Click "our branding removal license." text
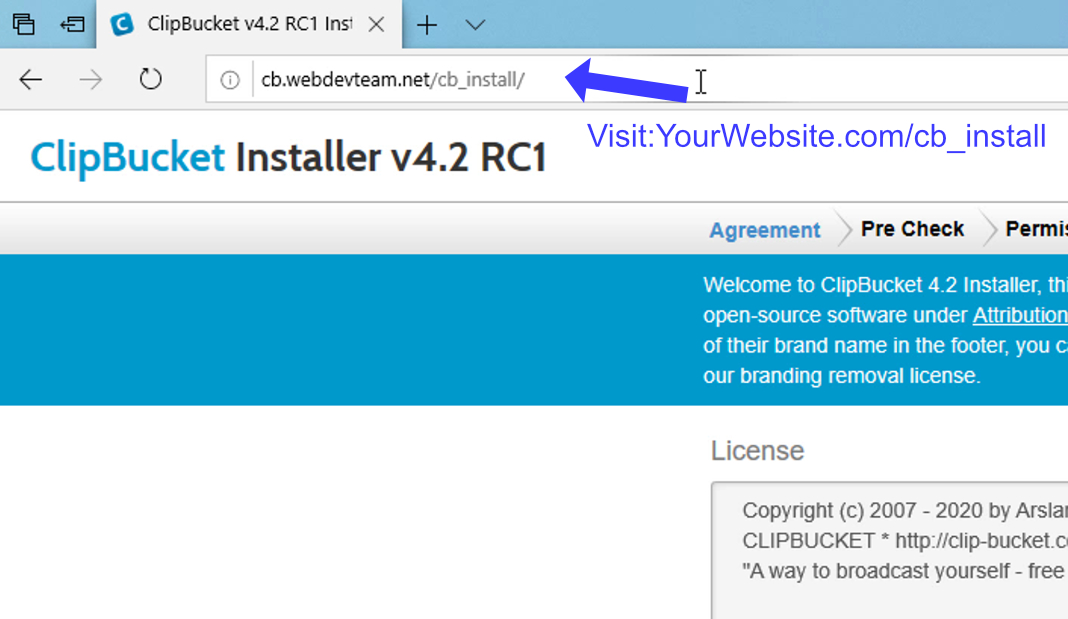The image size is (1068, 619). [x=842, y=376]
